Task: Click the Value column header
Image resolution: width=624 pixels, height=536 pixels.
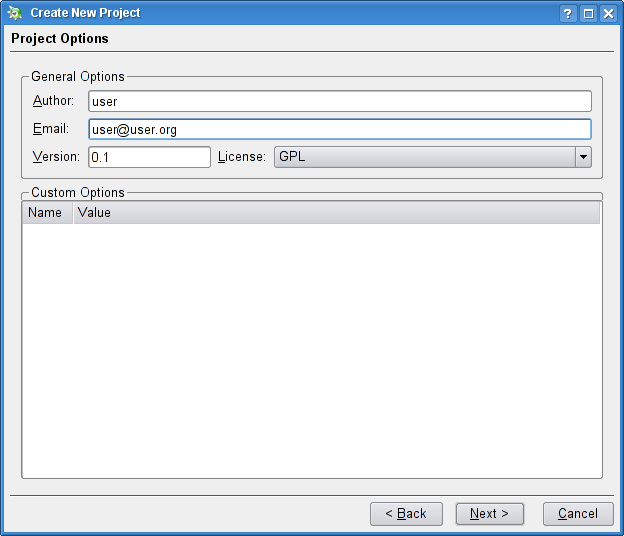Action: pos(94,213)
